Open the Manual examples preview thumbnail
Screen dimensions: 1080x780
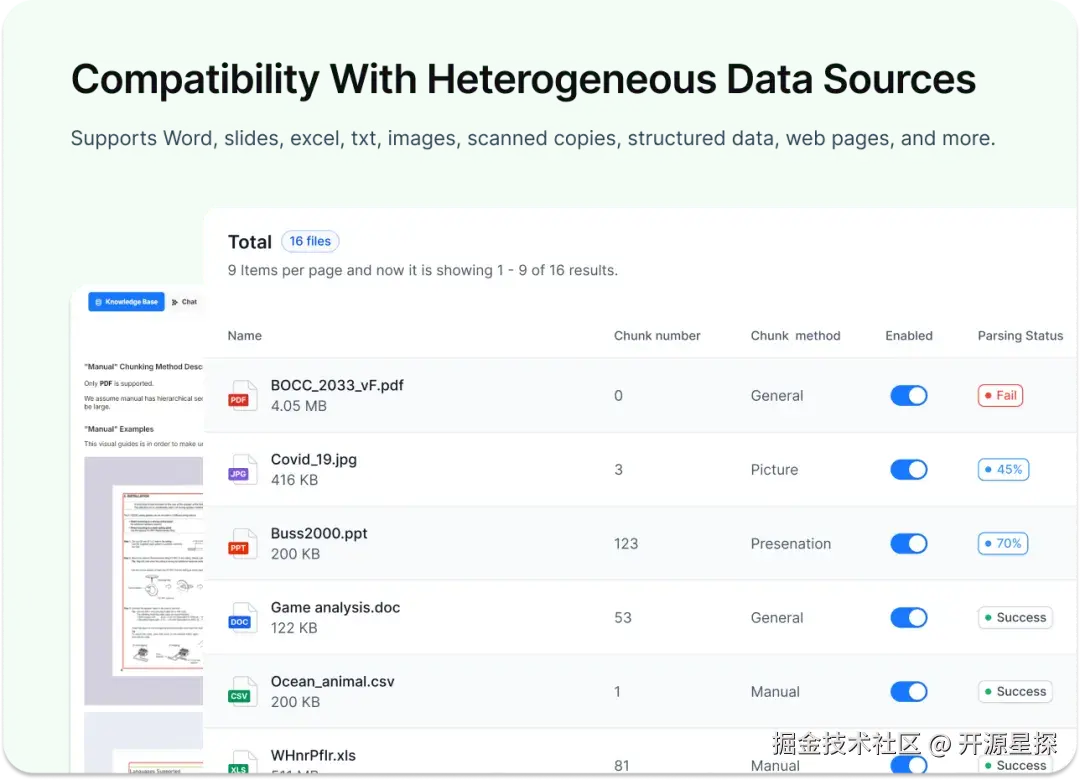(144, 580)
